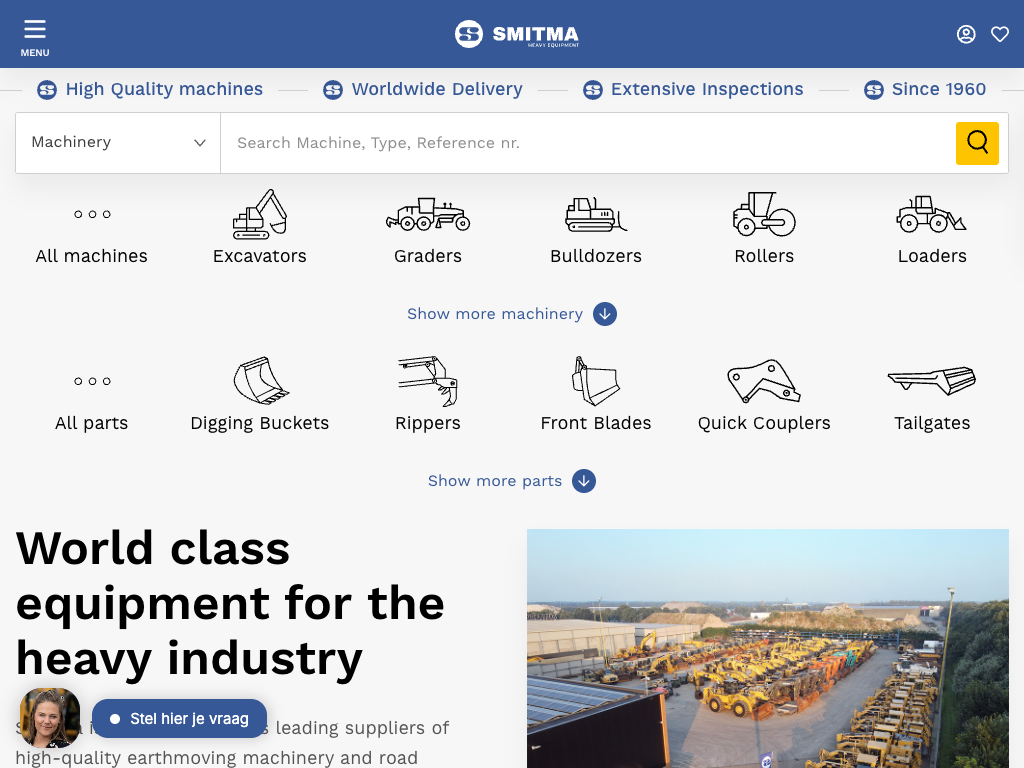This screenshot has width=1024, height=768.
Task: Open the hamburger MENU
Action: [35, 36]
